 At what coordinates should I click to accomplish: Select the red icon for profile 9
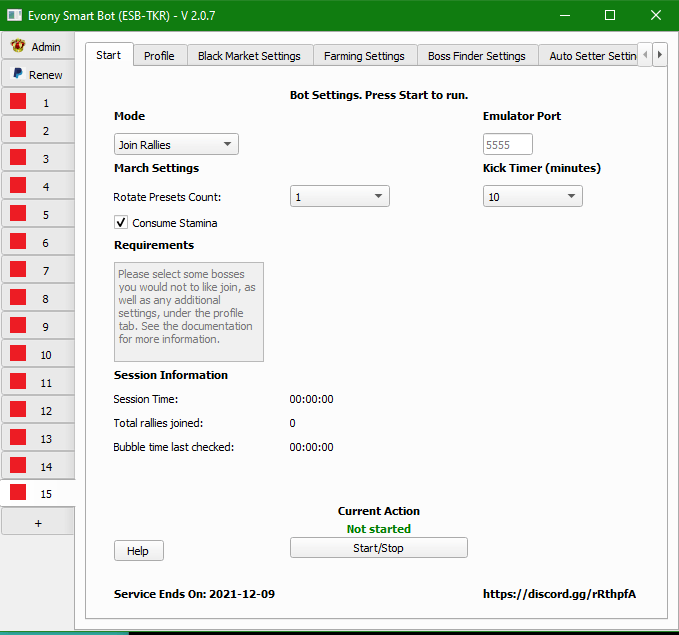click(18, 326)
